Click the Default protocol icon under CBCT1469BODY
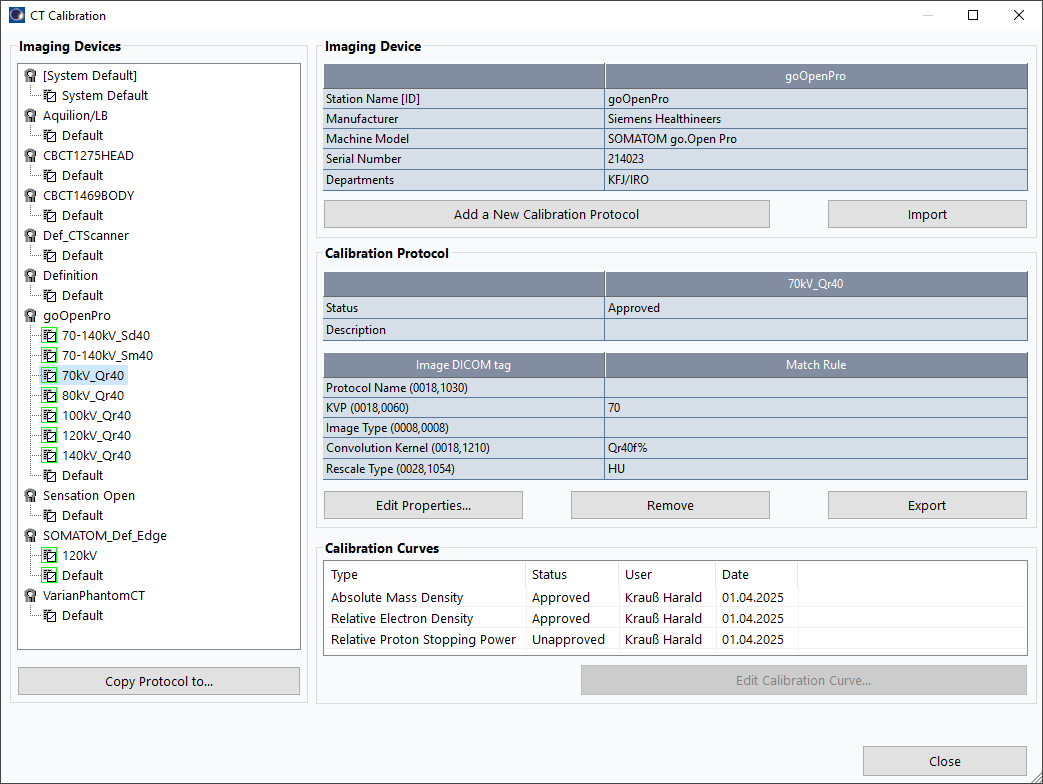 (50, 215)
